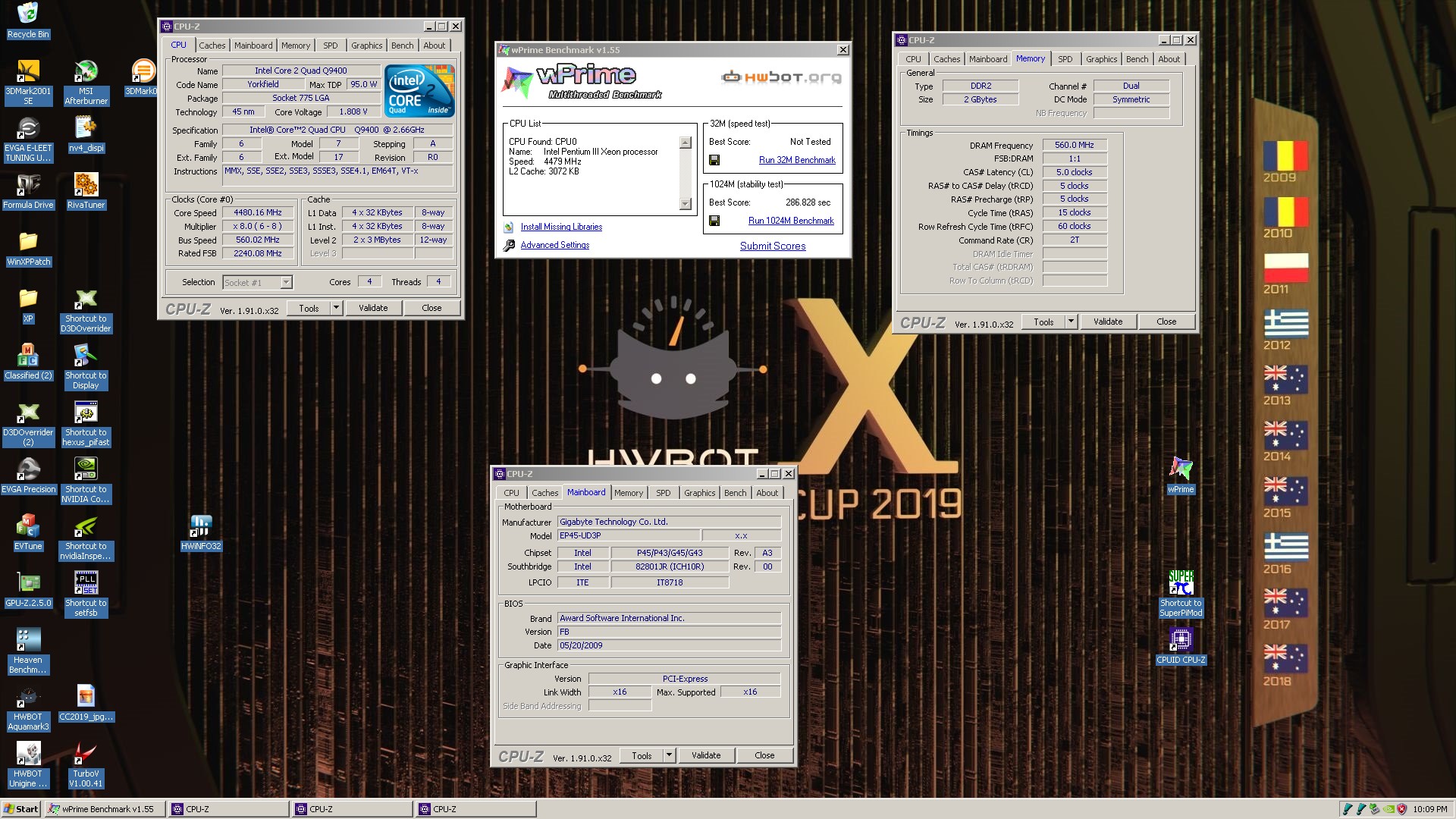This screenshot has height=819, width=1456.
Task: Expand Tools dropdown arrow in Memory window
Action: 1071,322
